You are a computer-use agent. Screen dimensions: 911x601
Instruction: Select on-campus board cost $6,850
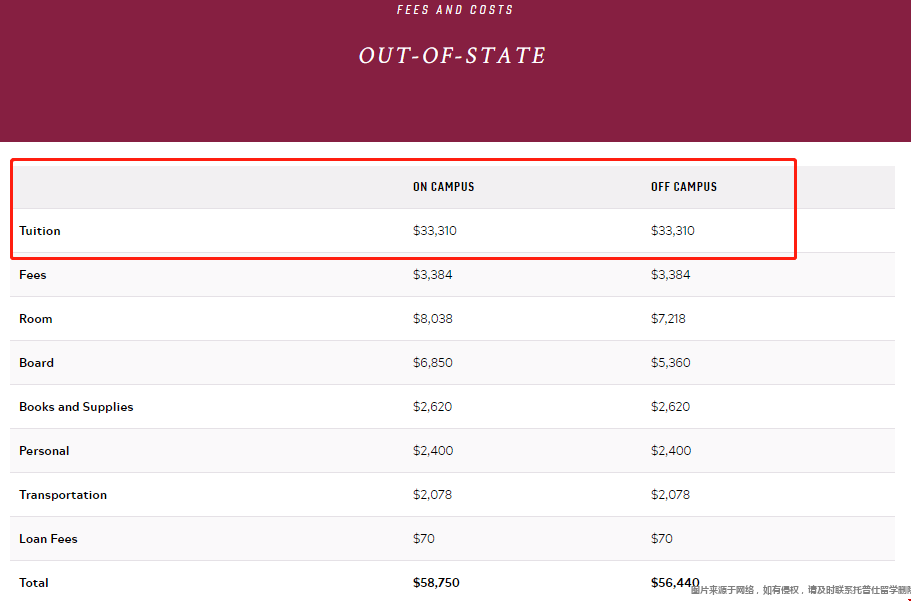[x=433, y=363]
